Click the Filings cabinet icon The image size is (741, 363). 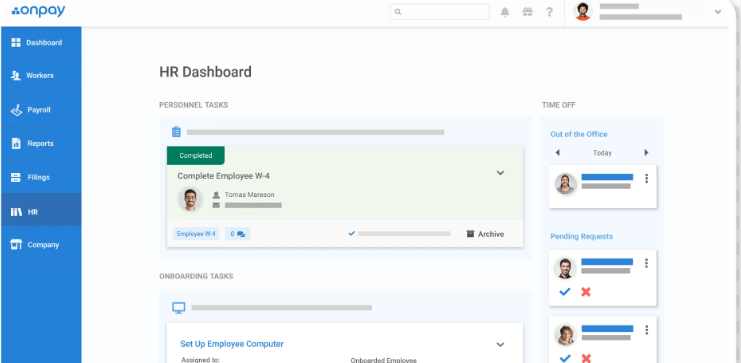coord(16,177)
